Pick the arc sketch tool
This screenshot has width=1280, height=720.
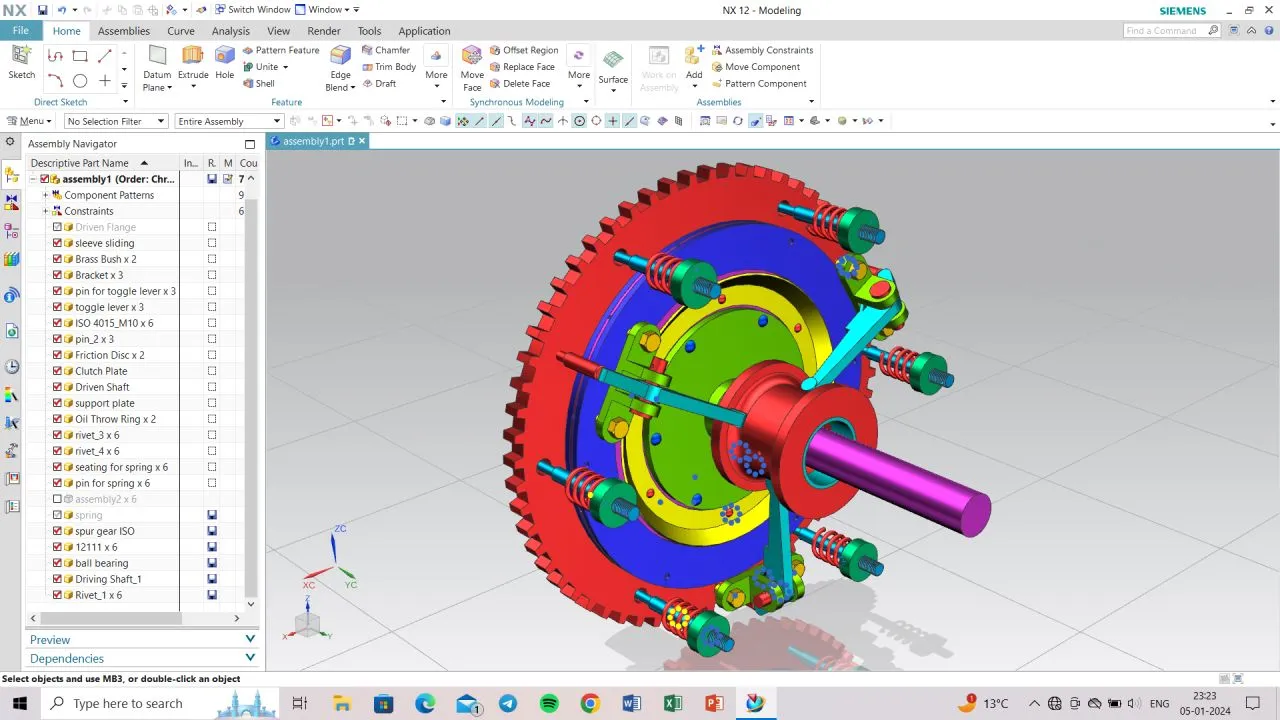[56, 81]
